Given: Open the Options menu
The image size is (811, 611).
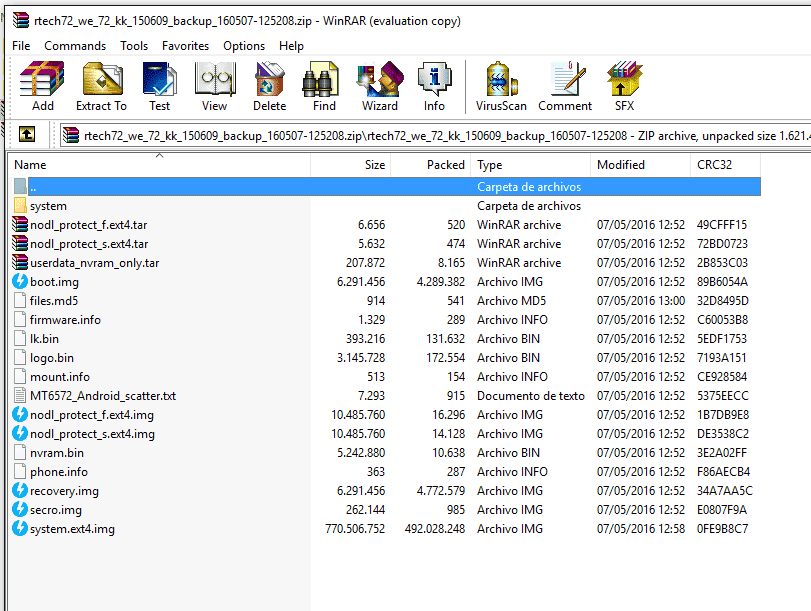Looking at the screenshot, I should coord(244,46).
